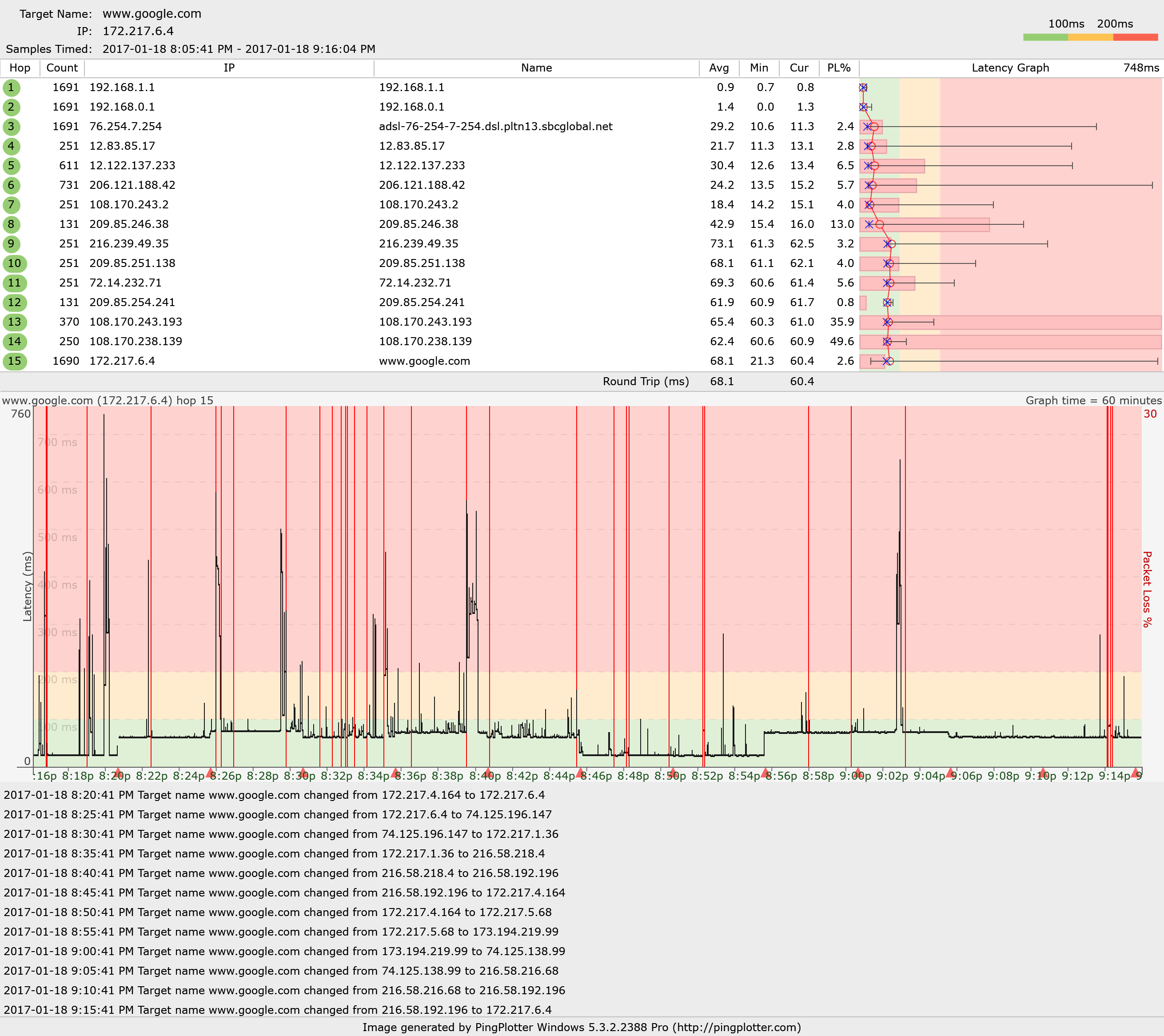Click red triangle marker near 9:05p

(950, 773)
